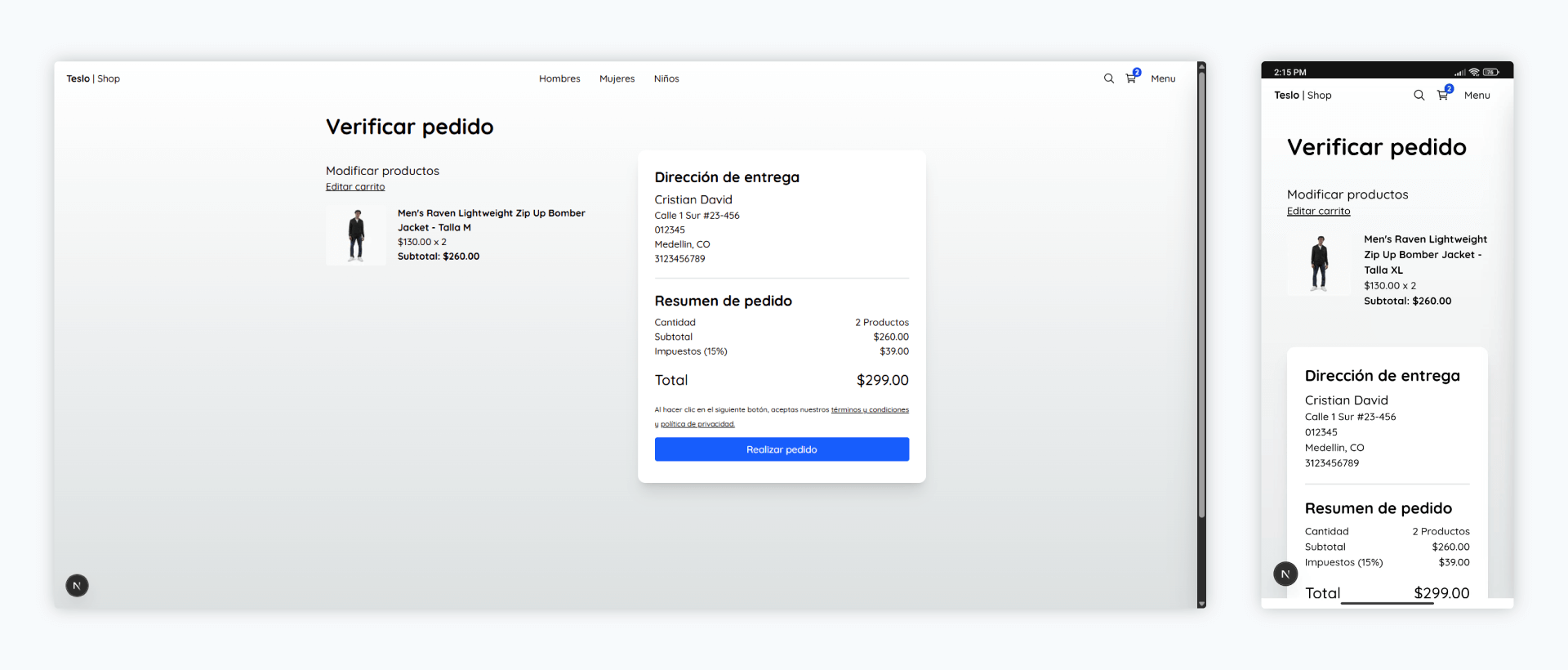Navigate to the Niños category
The image size is (1568, 670).
pos(666,78)
